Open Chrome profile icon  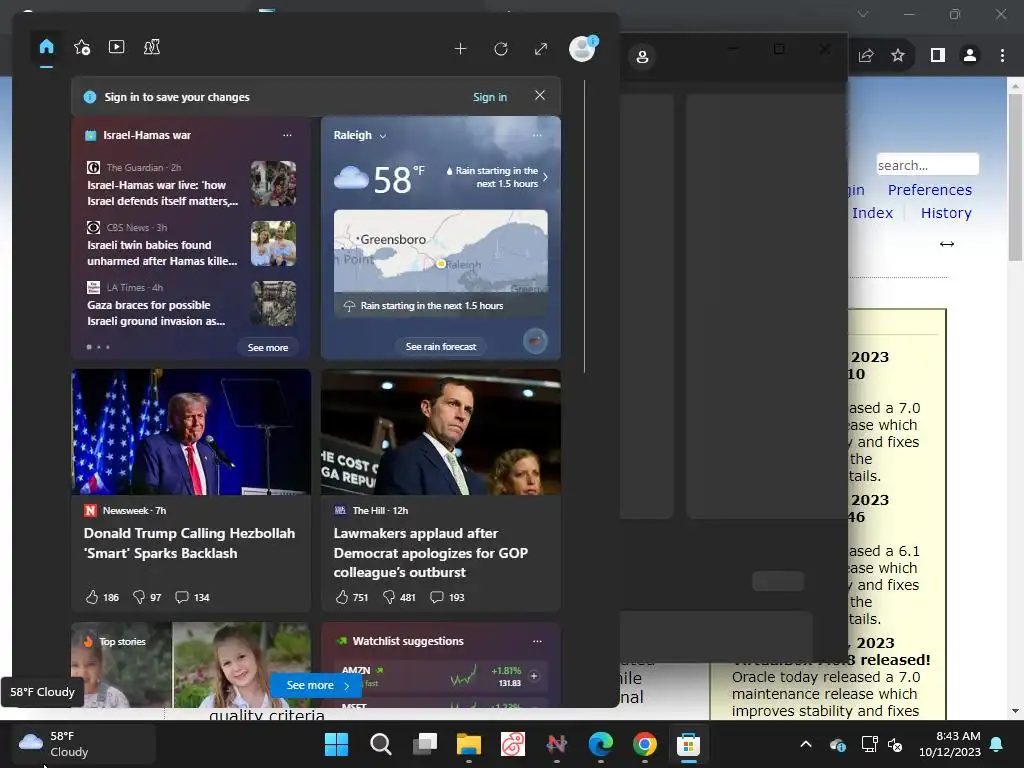(x=970, y=56)
